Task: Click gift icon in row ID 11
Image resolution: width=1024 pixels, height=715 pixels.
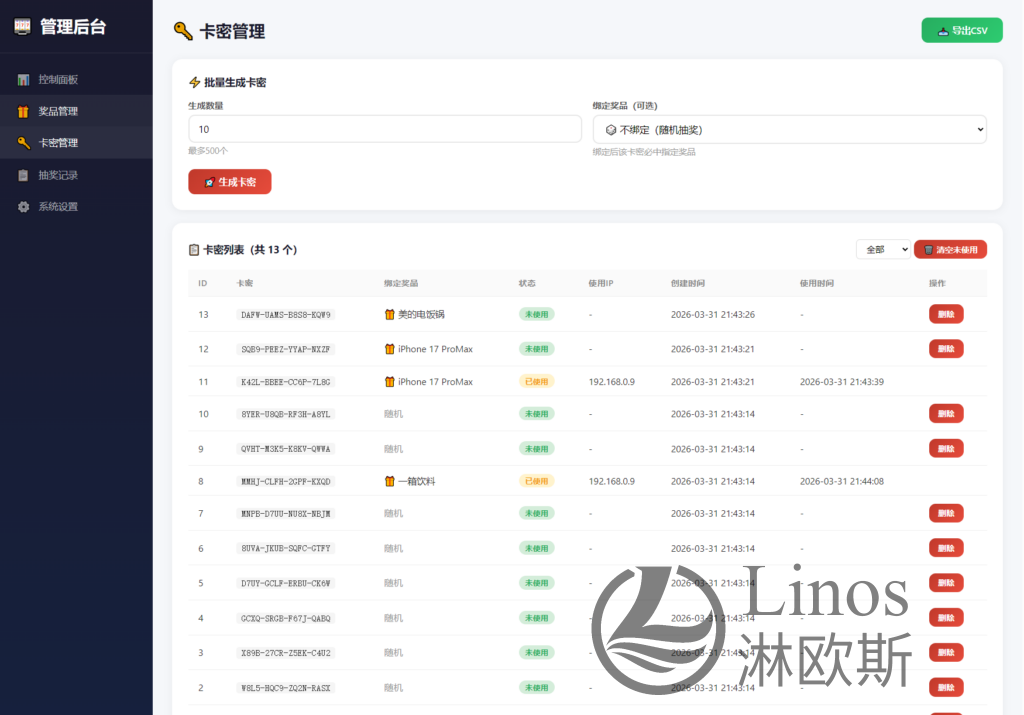Action: 390,381
